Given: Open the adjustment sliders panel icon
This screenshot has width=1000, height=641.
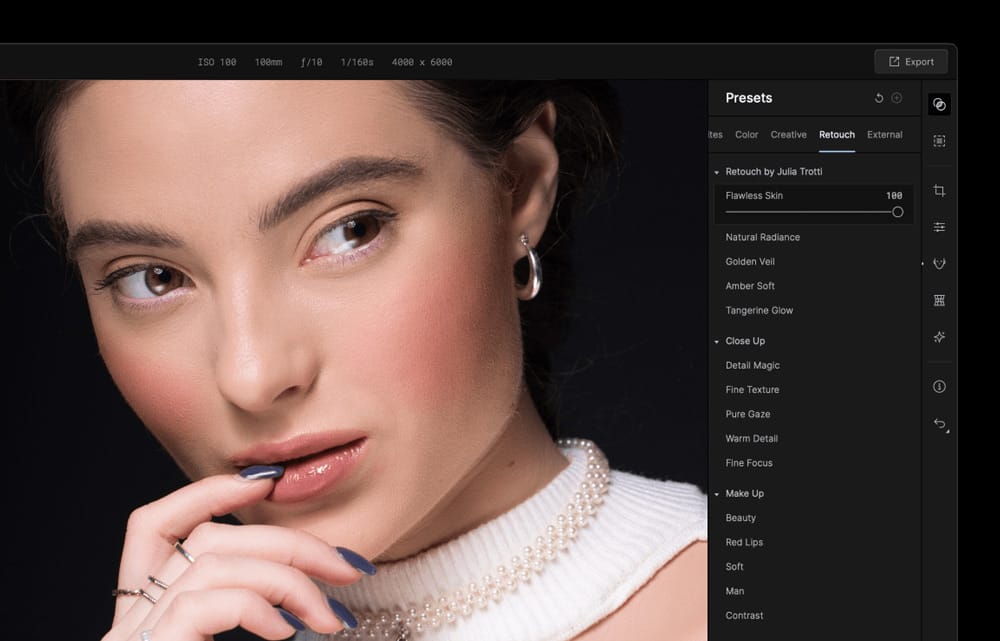Looking at the screenshot, I should click(x=939, y=227).
